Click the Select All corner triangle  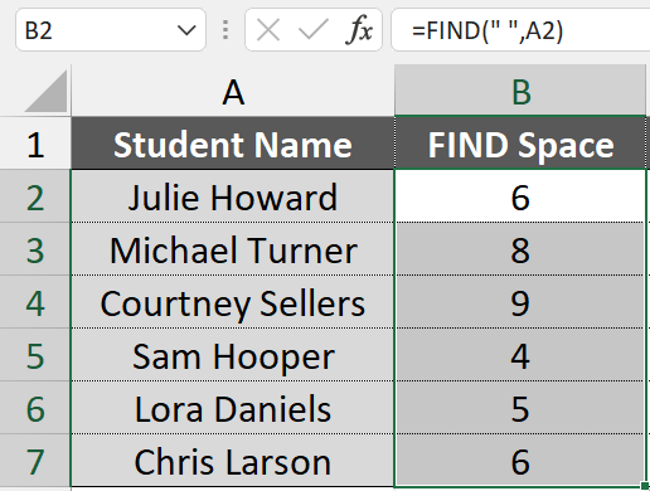coord(45,94)
